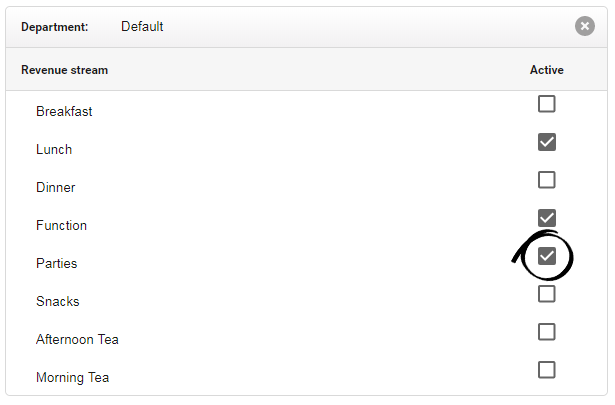615x405 pixels.
Task: Select the Breakfast revenue stream row
Action: click(306, 111)
